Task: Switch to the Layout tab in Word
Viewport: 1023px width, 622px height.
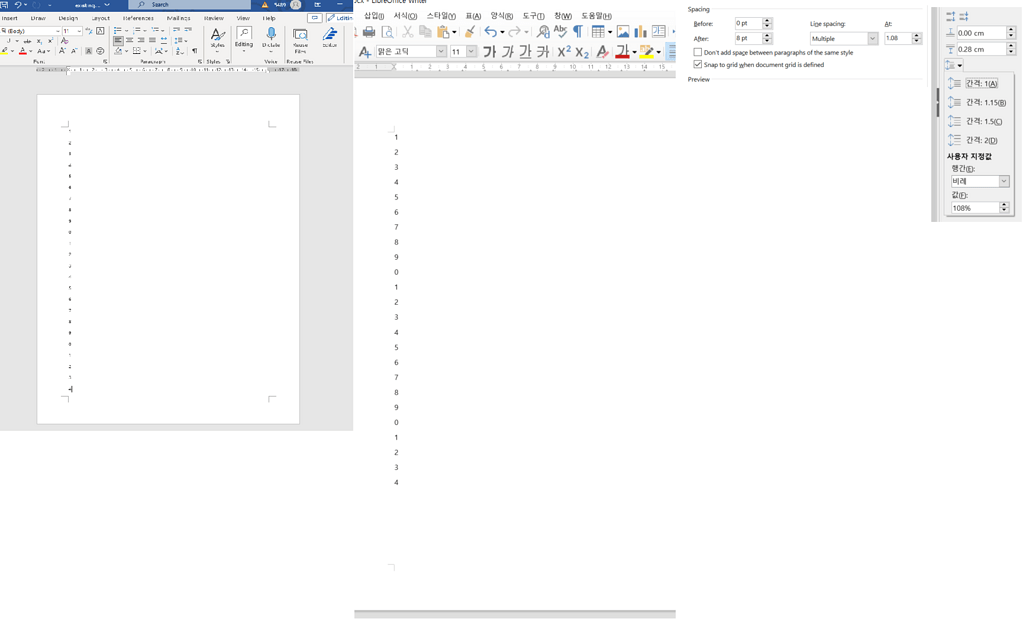Action: 100,18
